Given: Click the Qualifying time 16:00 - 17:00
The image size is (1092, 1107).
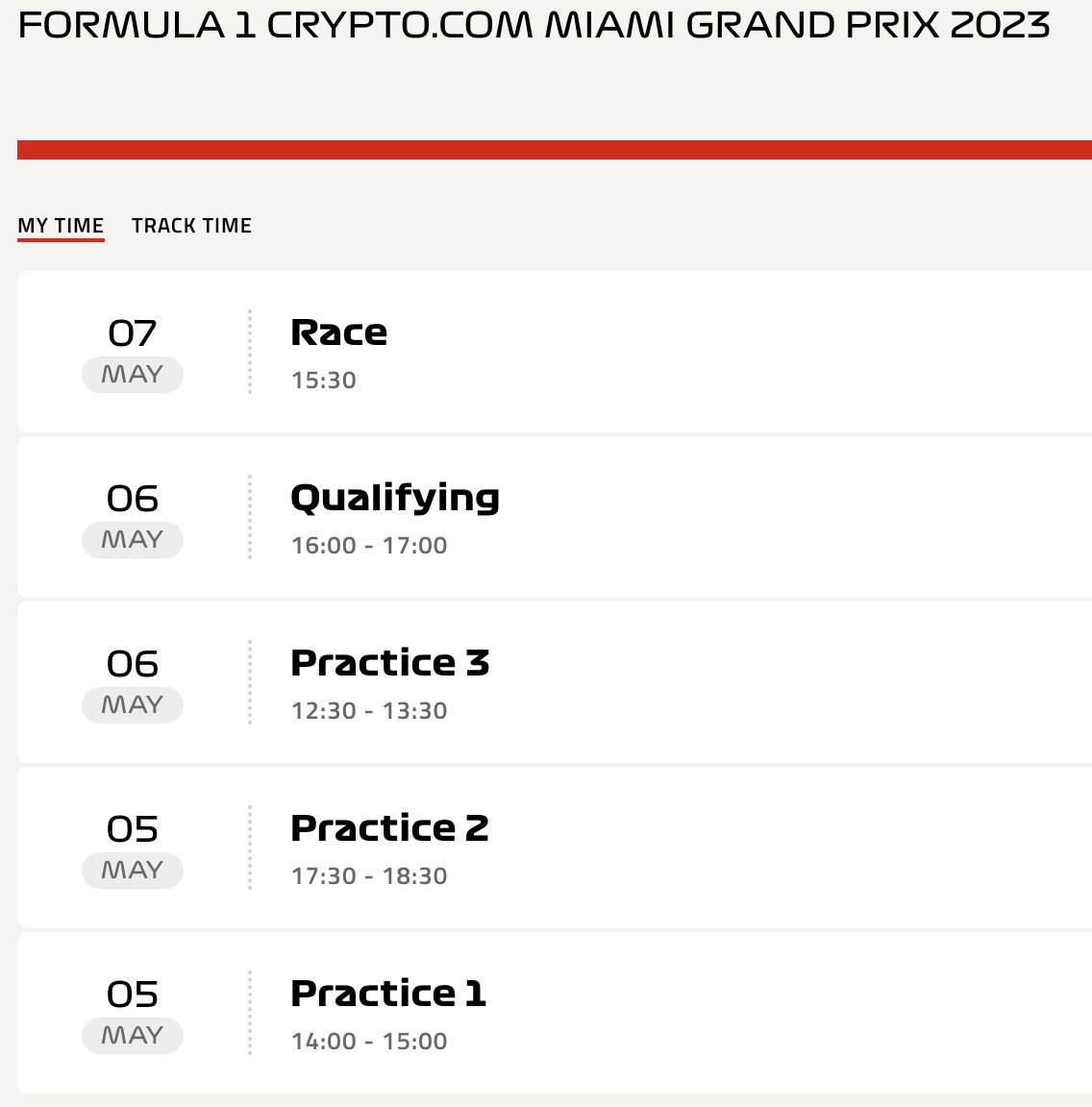Looking at the screenshot, I should point(369,546).
